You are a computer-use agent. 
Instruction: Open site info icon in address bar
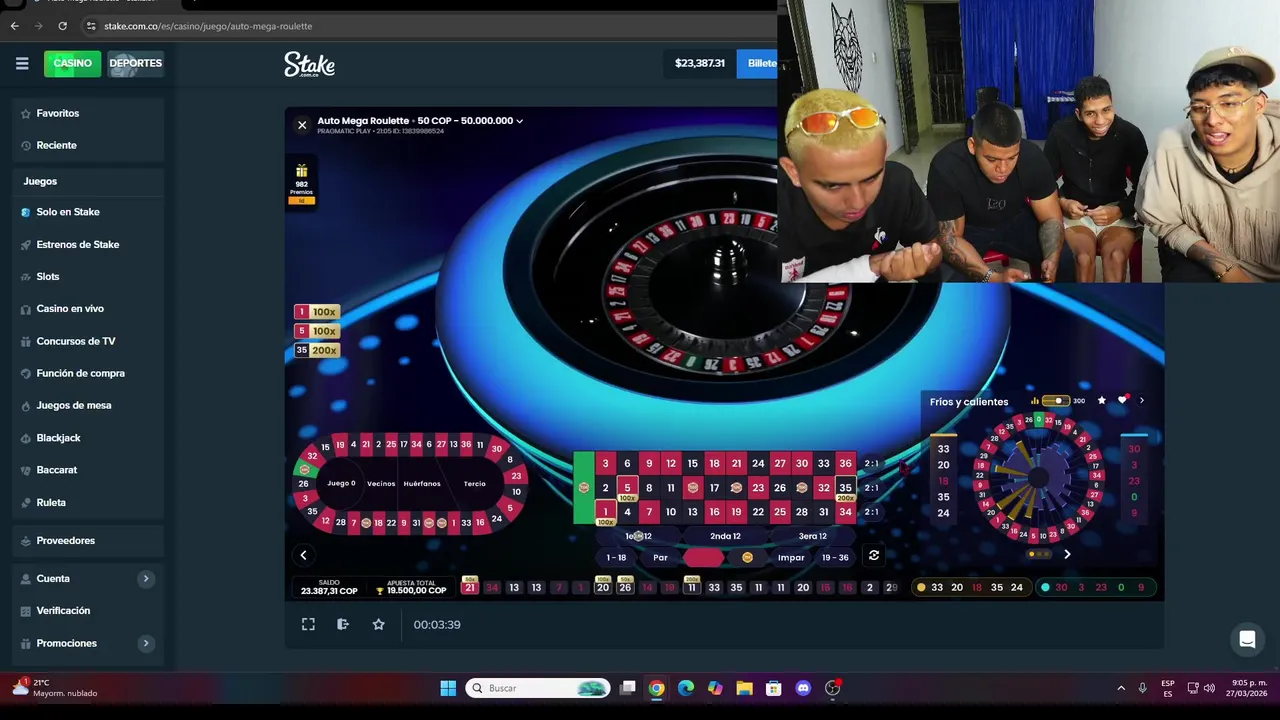[x=91, y=26]
